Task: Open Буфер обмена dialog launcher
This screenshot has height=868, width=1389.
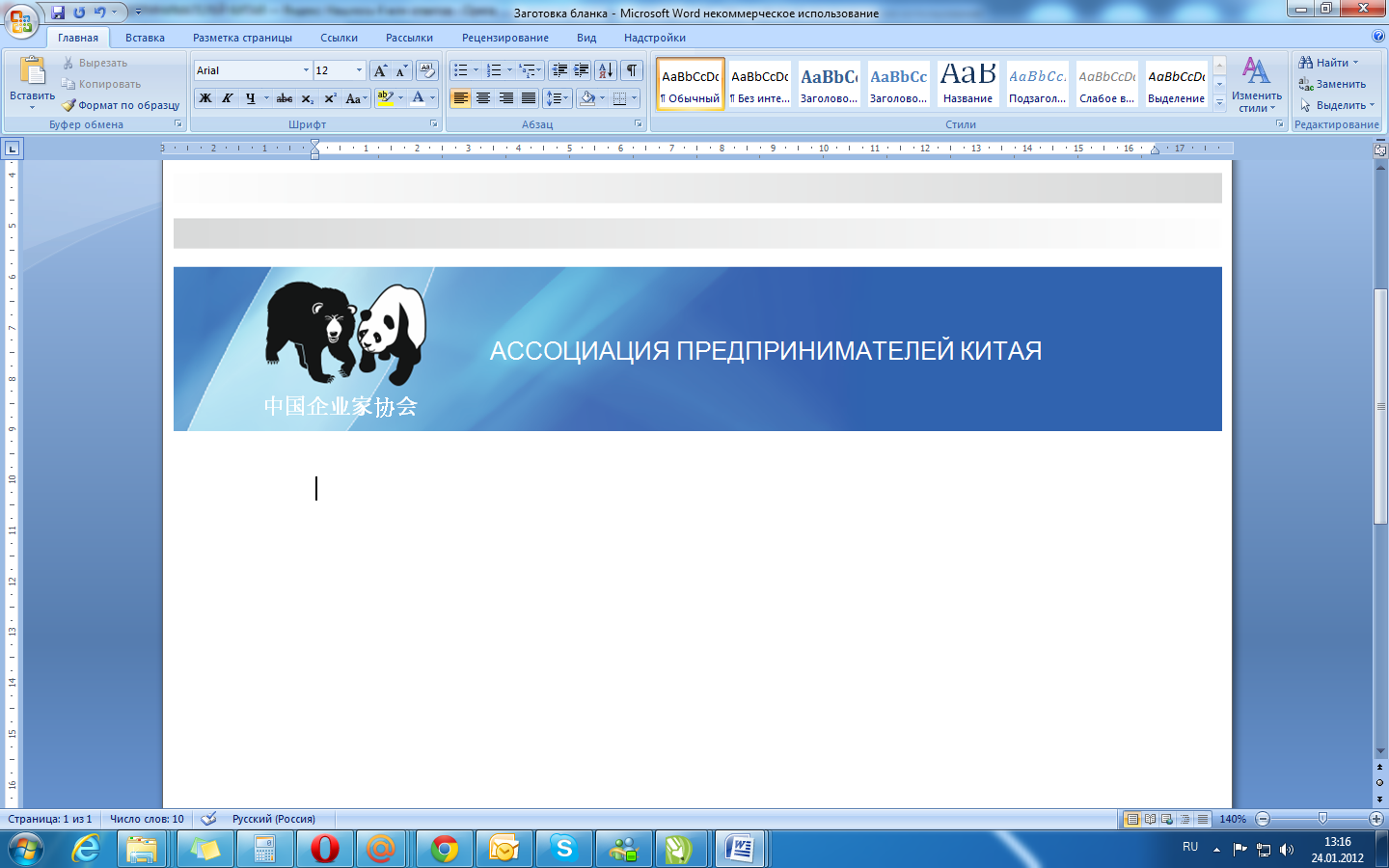Action: 177,124
